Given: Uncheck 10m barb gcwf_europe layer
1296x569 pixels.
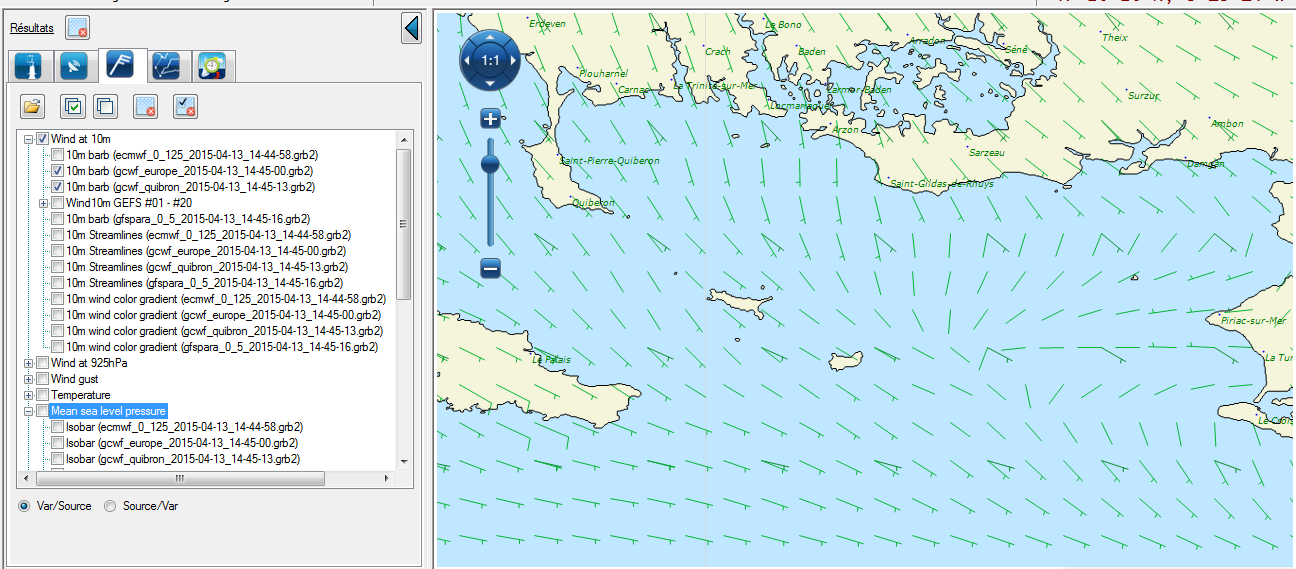Looking at the screenshot, I should click(58, 171).
